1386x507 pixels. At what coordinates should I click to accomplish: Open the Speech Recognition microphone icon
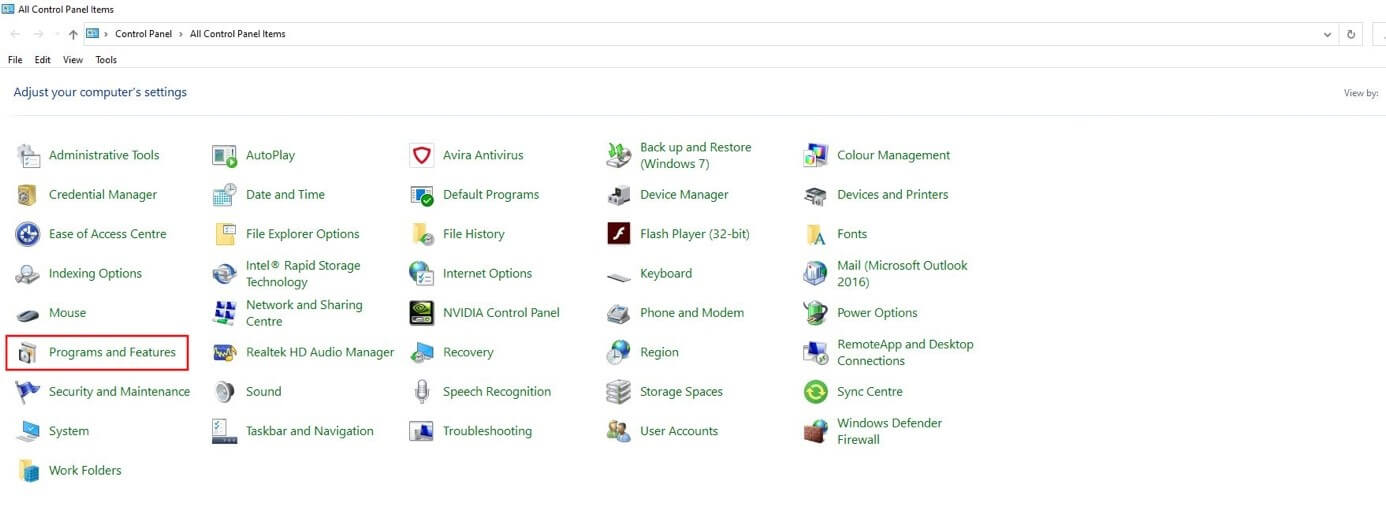(422, 392)
